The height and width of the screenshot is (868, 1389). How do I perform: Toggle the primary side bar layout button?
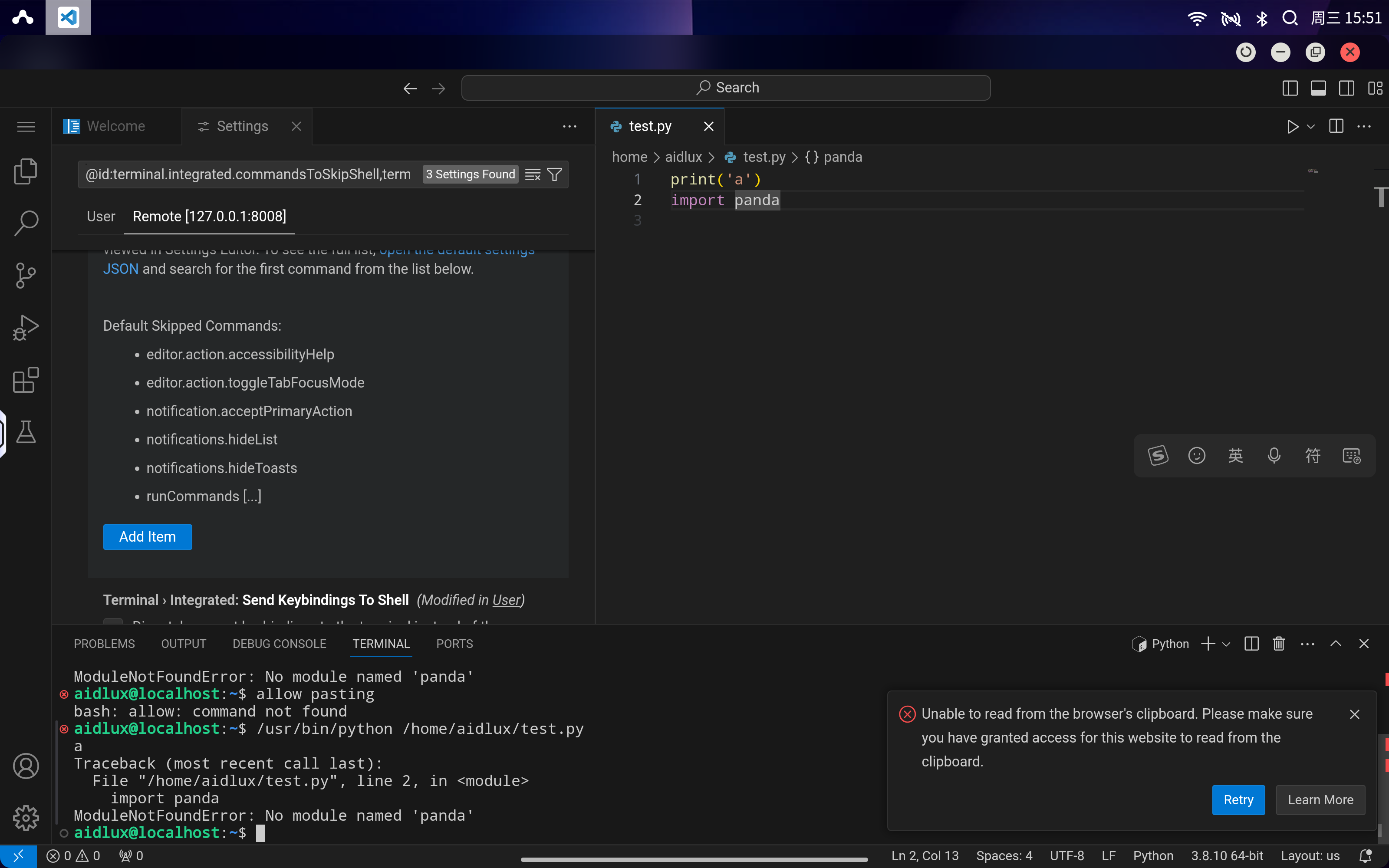pyautogui.click(x=1290, y=88)
